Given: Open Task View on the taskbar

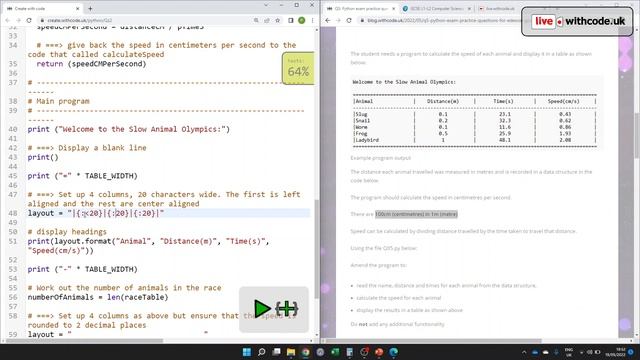Looking at the screenshot, I should click(x=276, y=352).
